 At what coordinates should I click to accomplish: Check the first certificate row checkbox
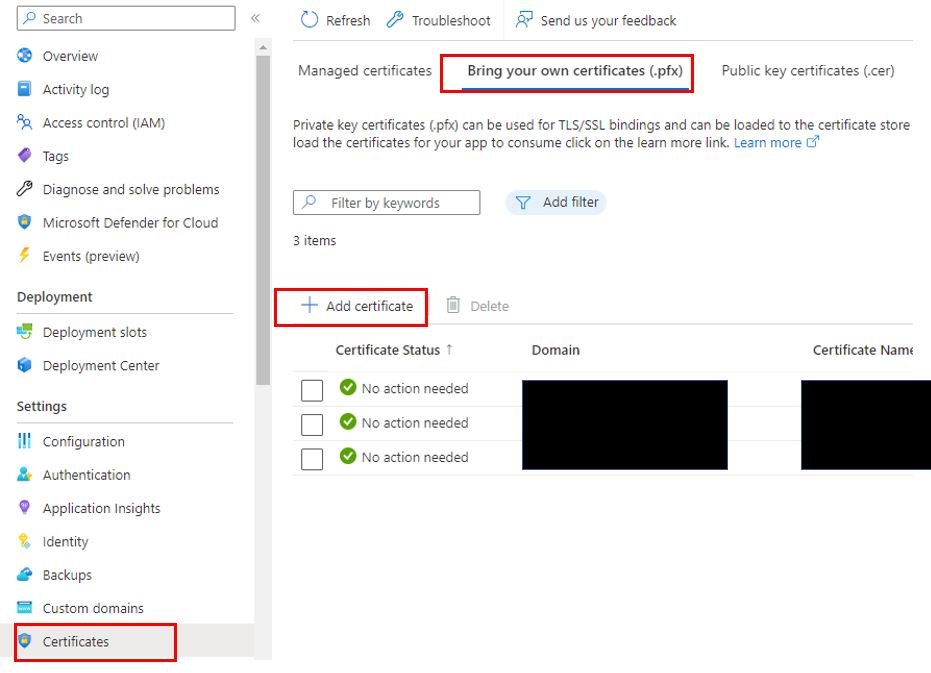[x=311, y=389]
